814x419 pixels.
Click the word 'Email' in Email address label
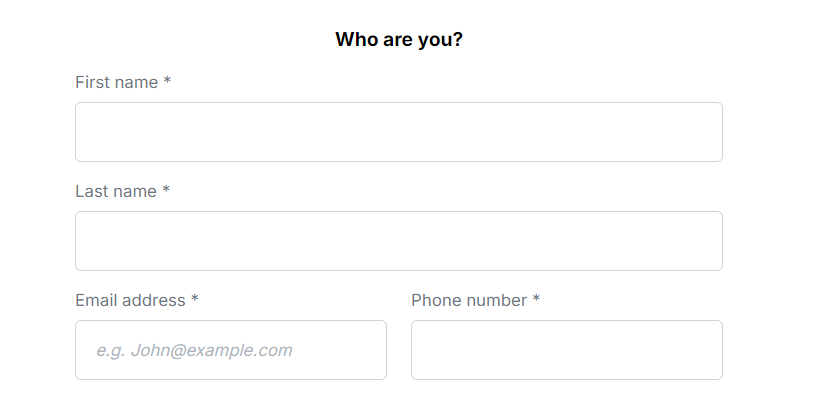pos(96,300)
